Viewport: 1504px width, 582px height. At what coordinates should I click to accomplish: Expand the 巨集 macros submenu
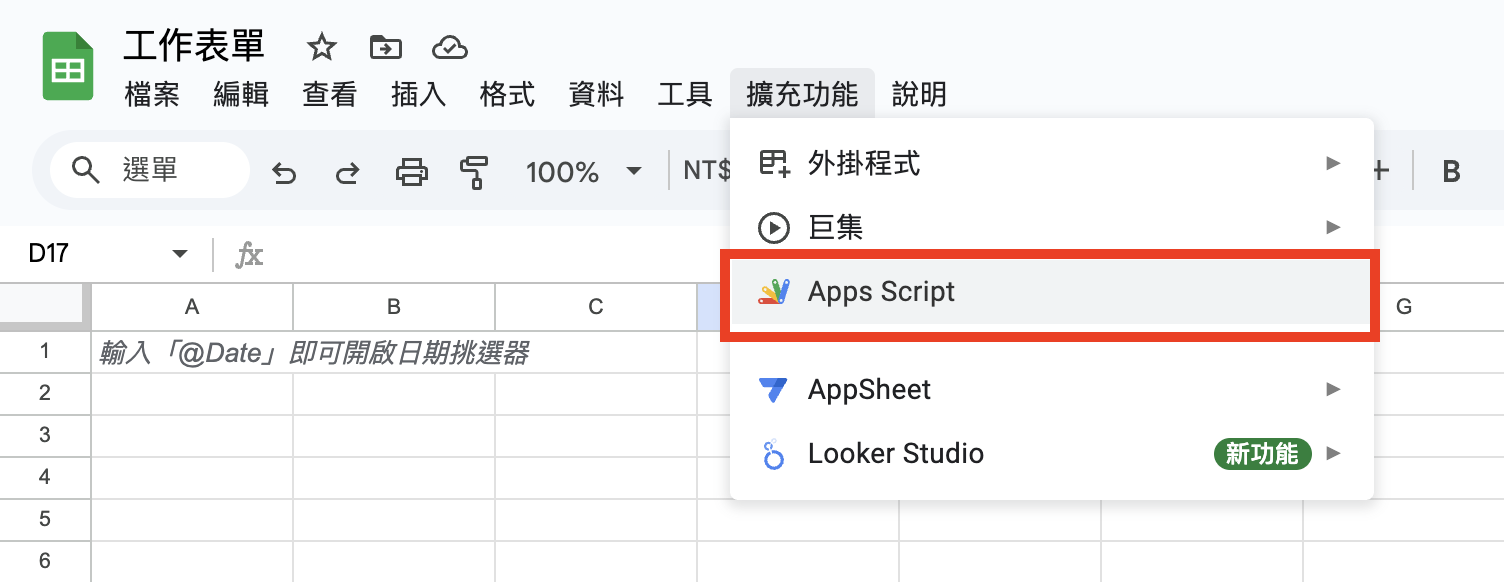pos(1051,228)
